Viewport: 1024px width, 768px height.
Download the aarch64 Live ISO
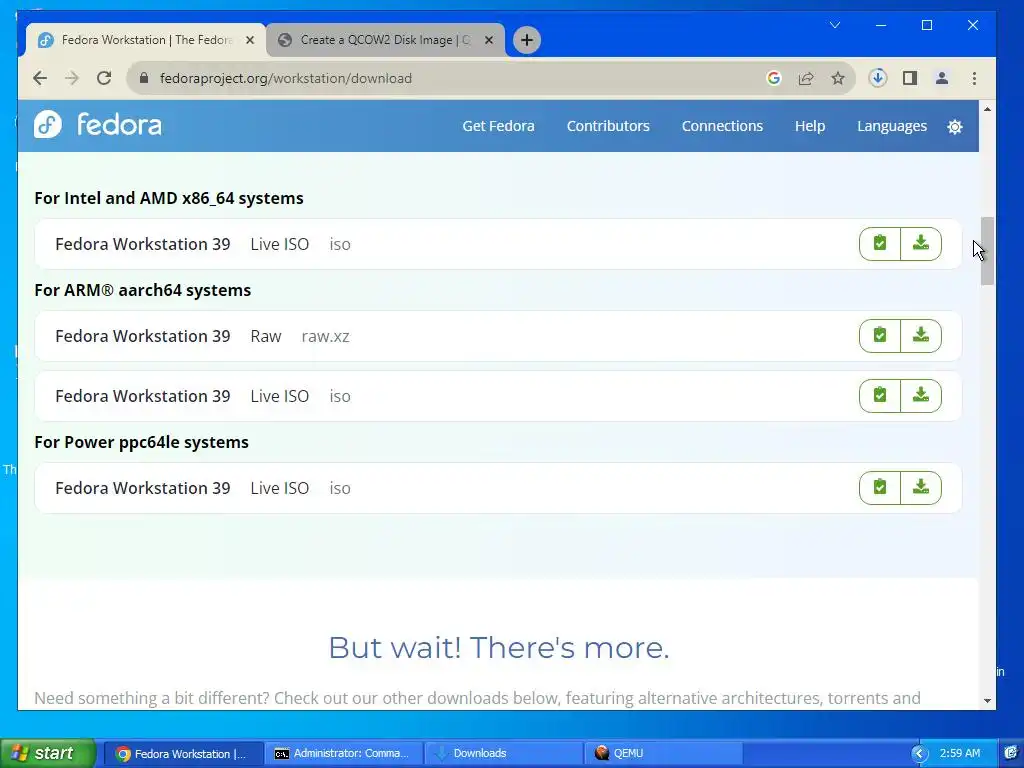coord(921,396)
